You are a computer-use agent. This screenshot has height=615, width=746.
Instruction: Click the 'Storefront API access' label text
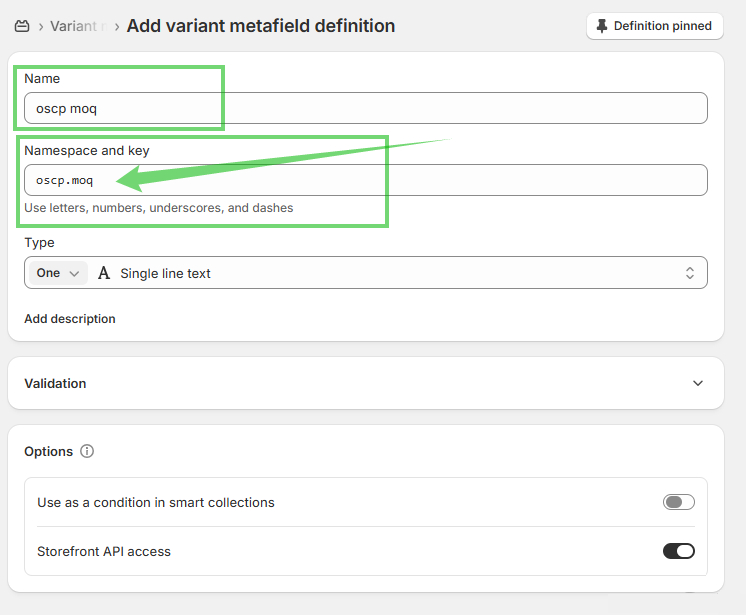point(104,551)
